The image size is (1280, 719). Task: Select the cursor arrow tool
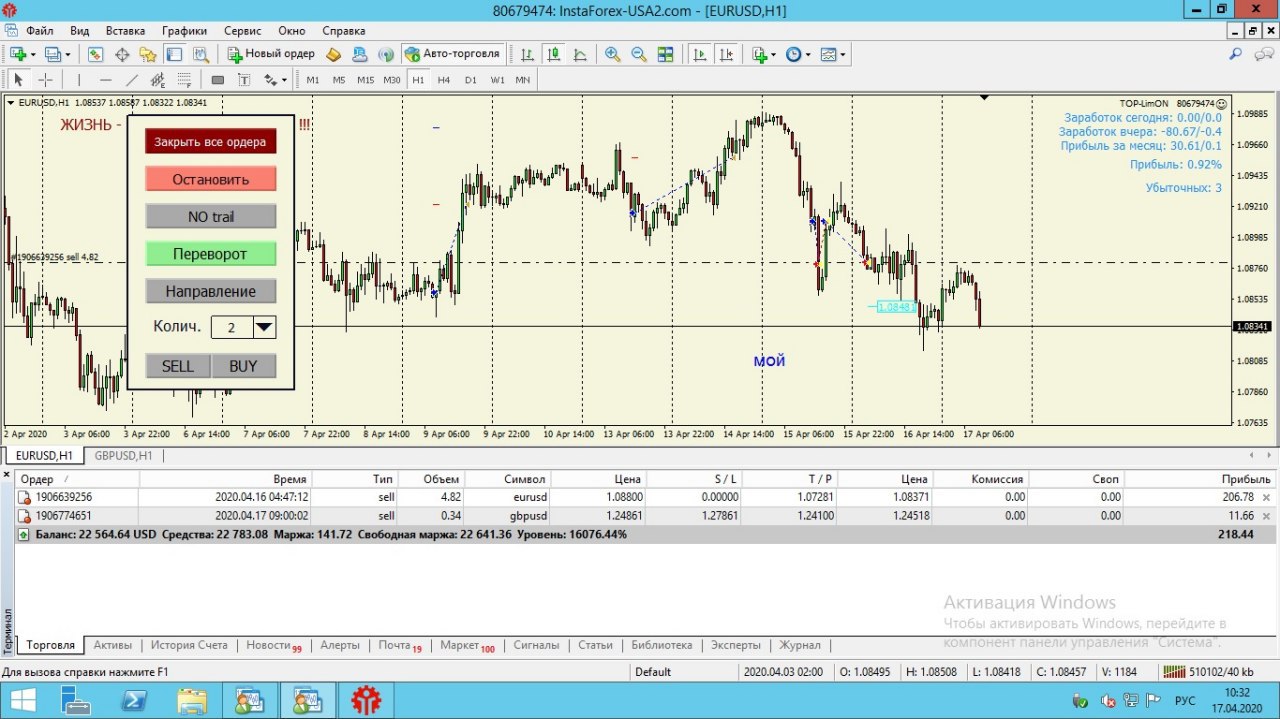pos(18,80)
